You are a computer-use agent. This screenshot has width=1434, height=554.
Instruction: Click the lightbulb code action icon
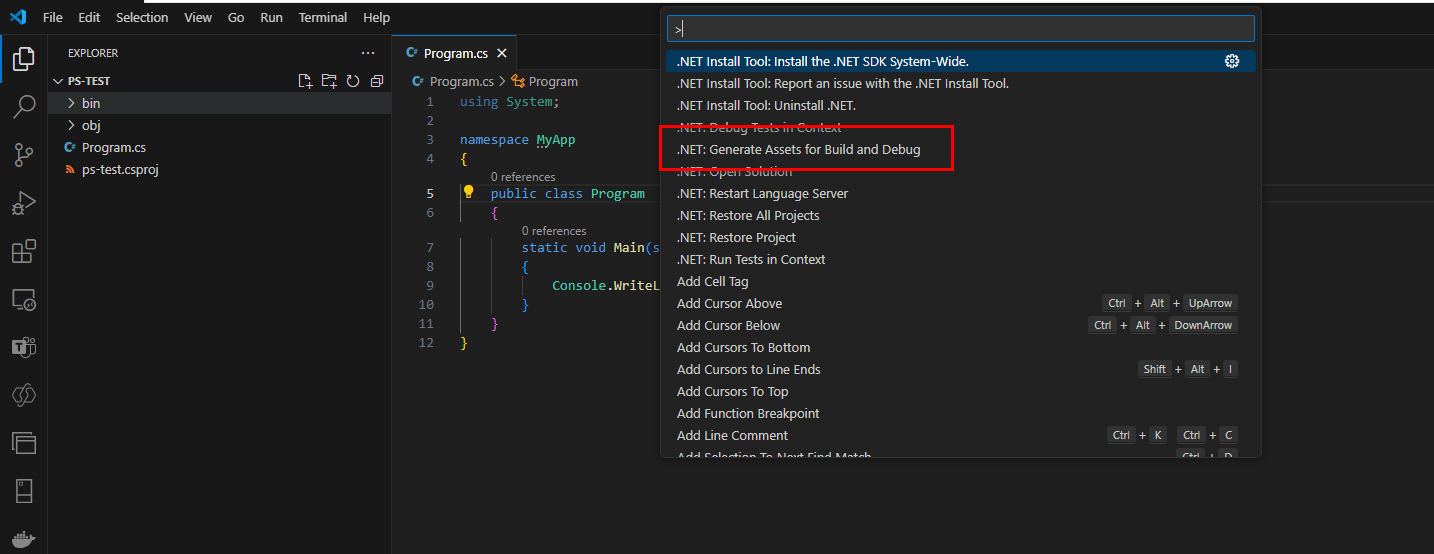point(468,192)
